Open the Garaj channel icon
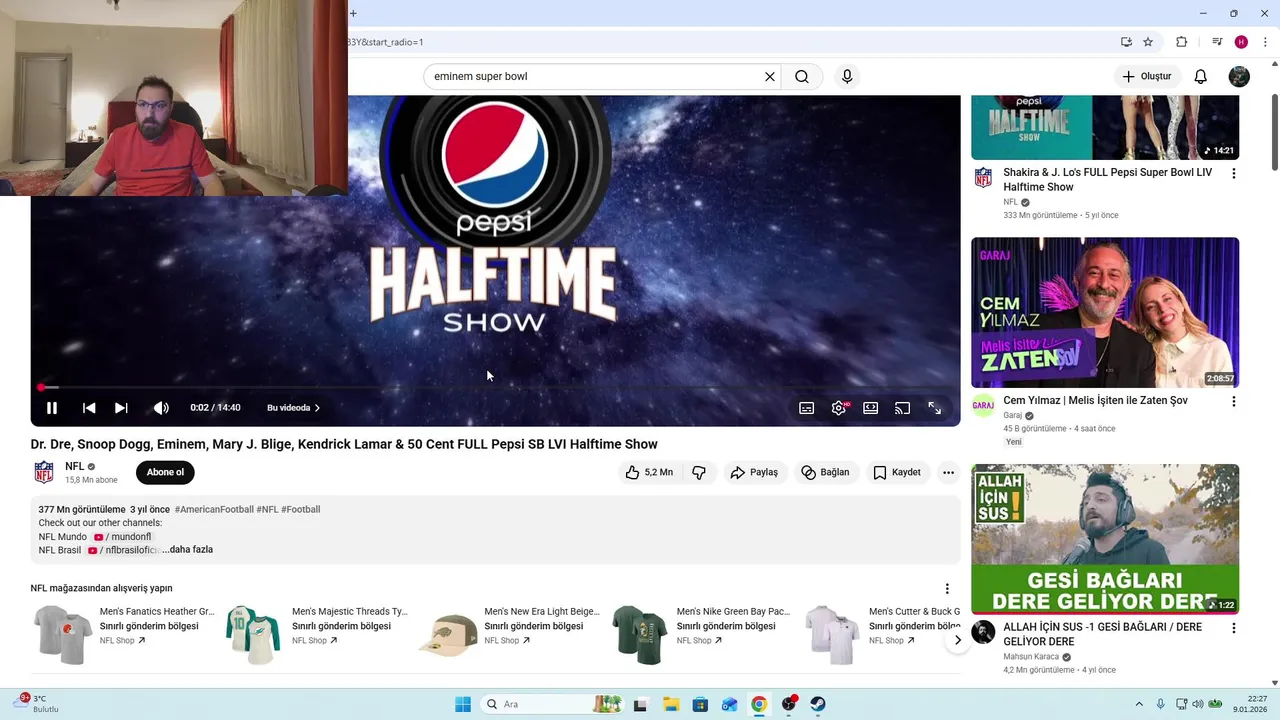This screenshot has height=720, width=1280. click(x=983, y=405)
